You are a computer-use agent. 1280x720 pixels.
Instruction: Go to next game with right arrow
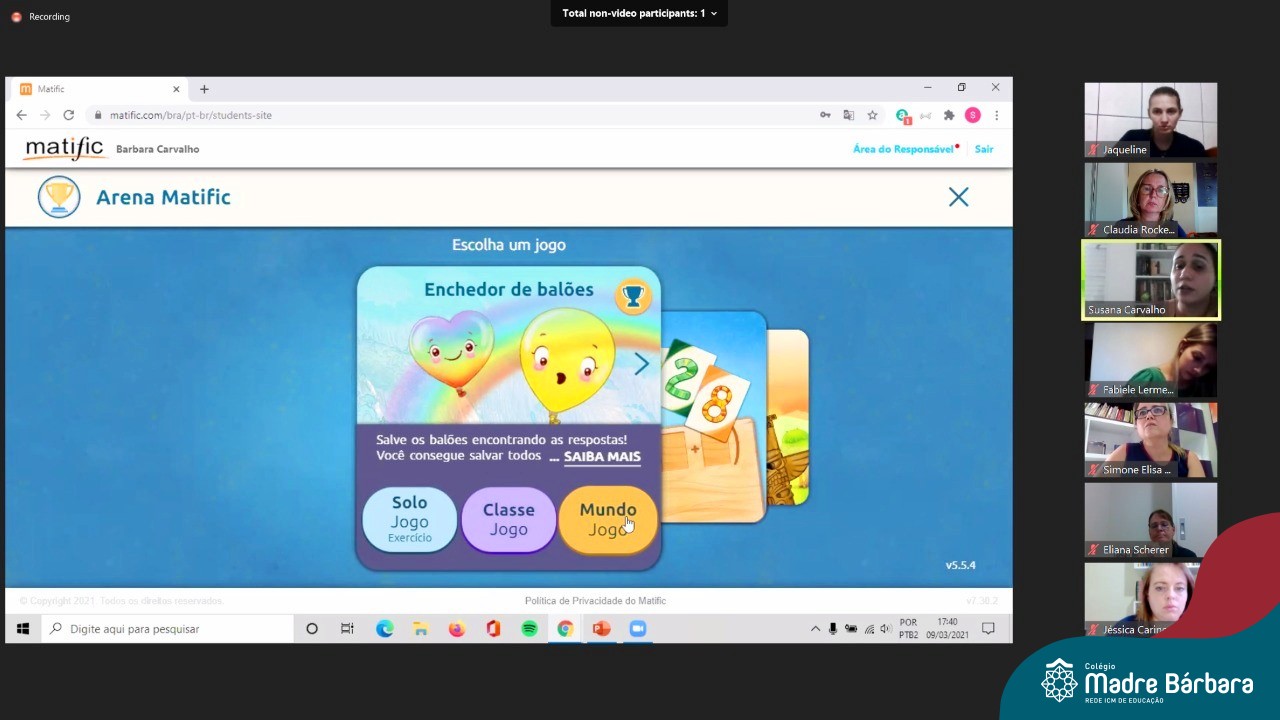(641, 364)
